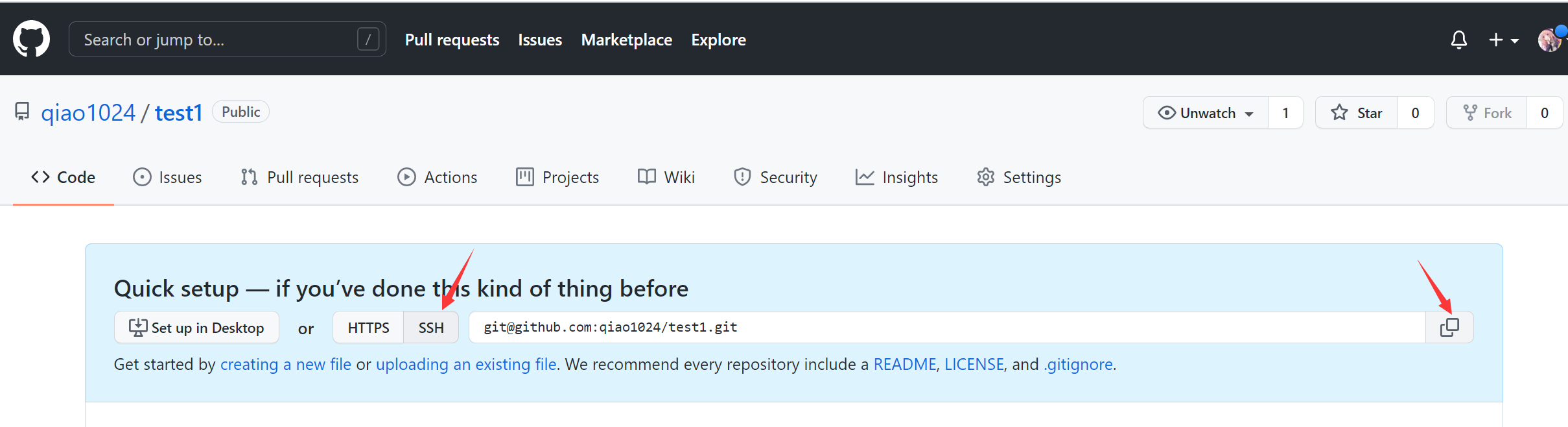View the stargazers count next to Star
Image resolution: width=1568 pixels, height=427 pixels.
(1415, 113)
